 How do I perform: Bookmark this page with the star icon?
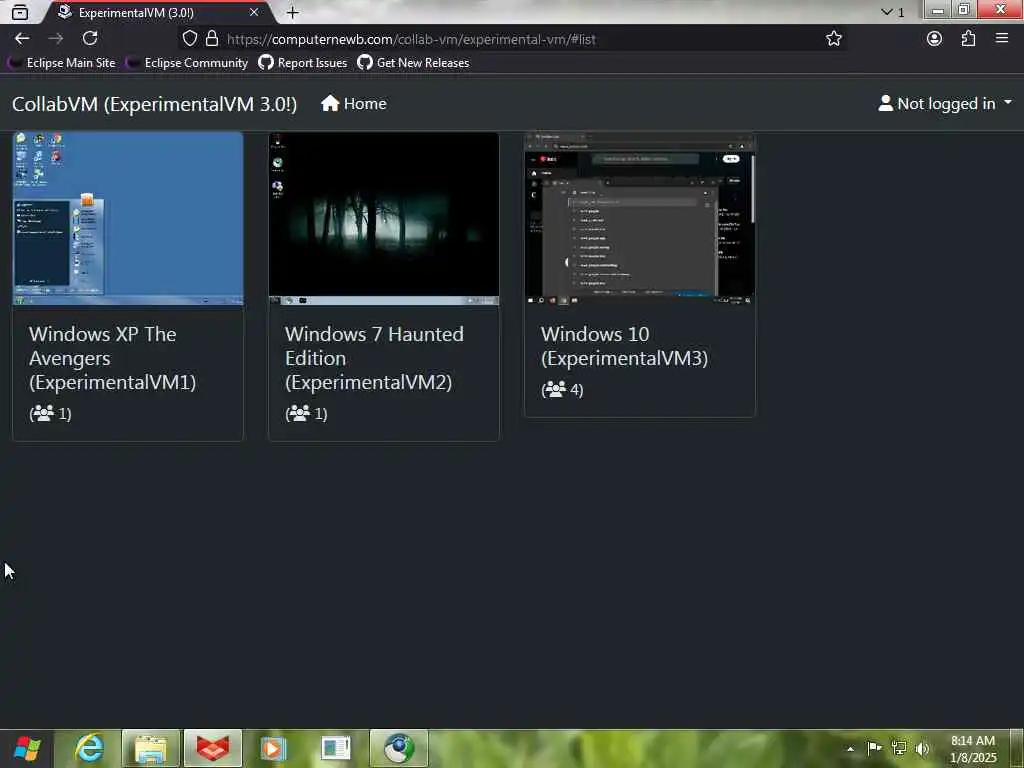tap(833, 39)
